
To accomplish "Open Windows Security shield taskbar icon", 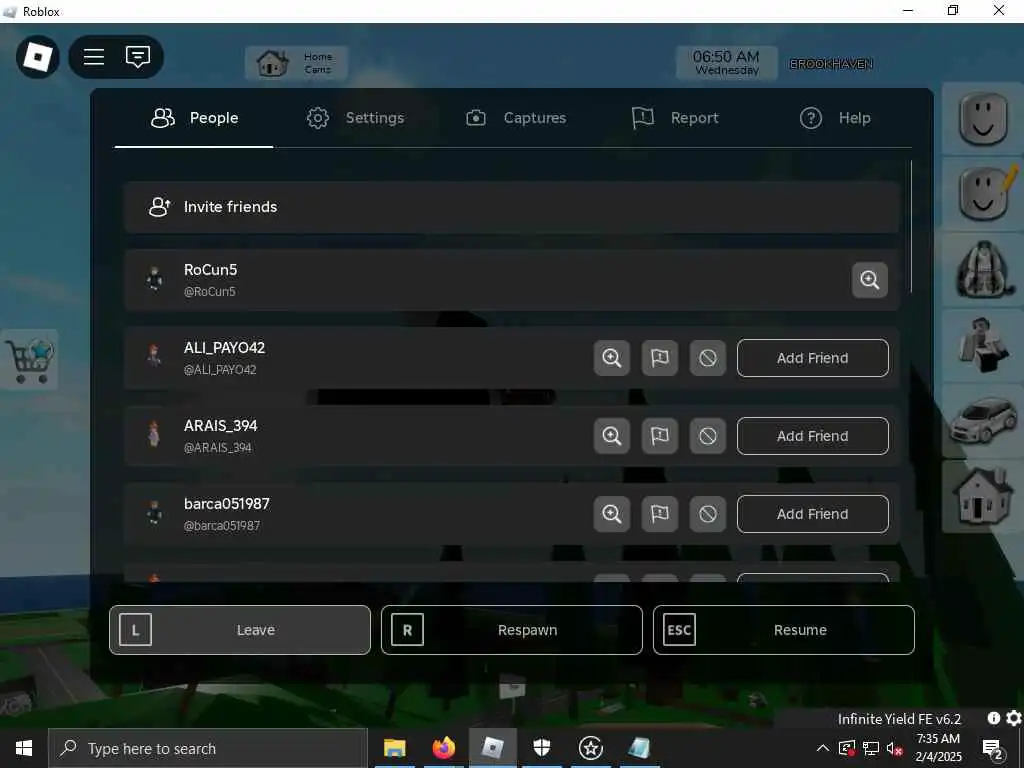I will [x=542, y=748].
